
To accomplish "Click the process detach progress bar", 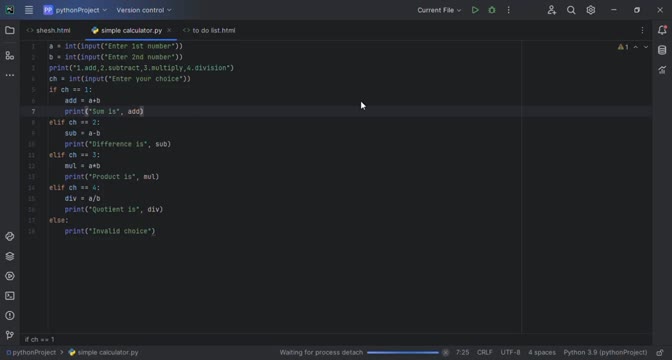I will point(403,352).
